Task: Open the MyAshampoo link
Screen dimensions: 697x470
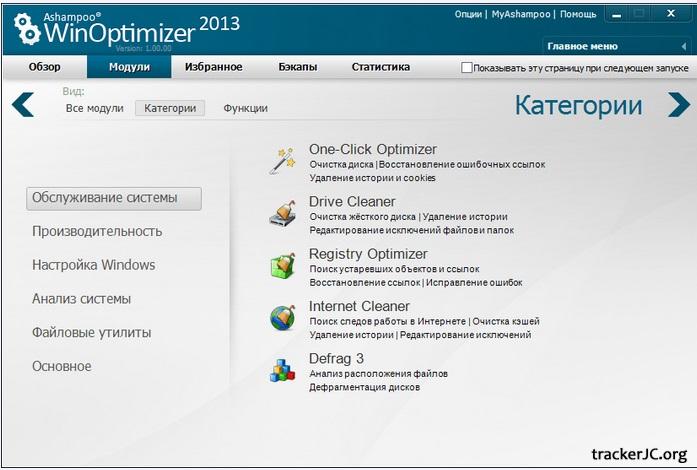Action: click(x=521, y=14)
